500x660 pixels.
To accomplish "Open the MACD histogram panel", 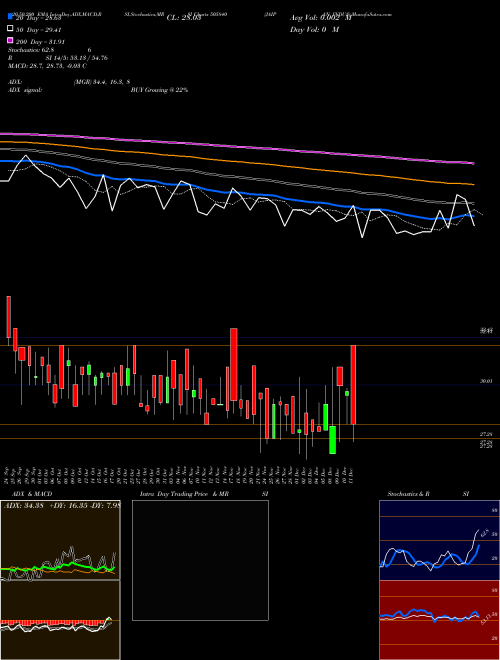I will 60,620.
